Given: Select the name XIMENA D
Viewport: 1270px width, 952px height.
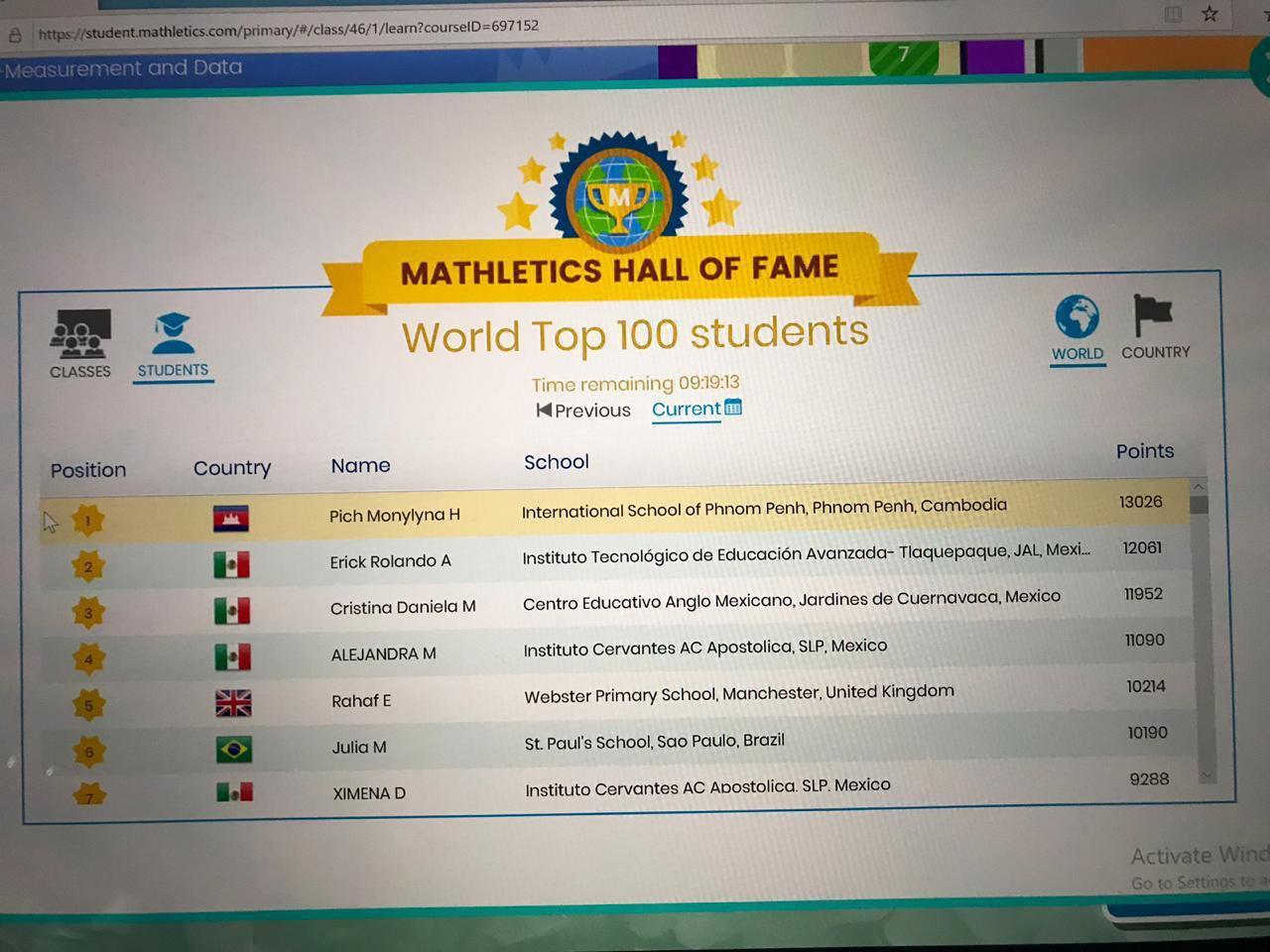Looking at the screenshot, I should click(x=369, y=793).
